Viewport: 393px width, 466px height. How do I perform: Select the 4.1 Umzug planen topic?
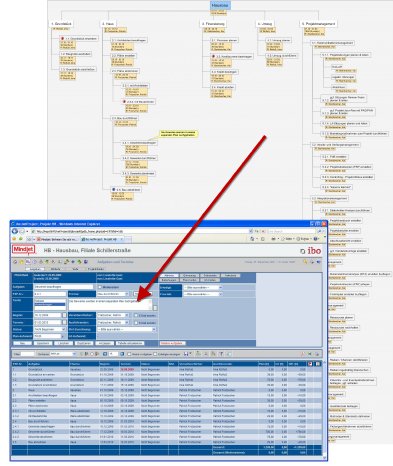[x=279, y=40]
